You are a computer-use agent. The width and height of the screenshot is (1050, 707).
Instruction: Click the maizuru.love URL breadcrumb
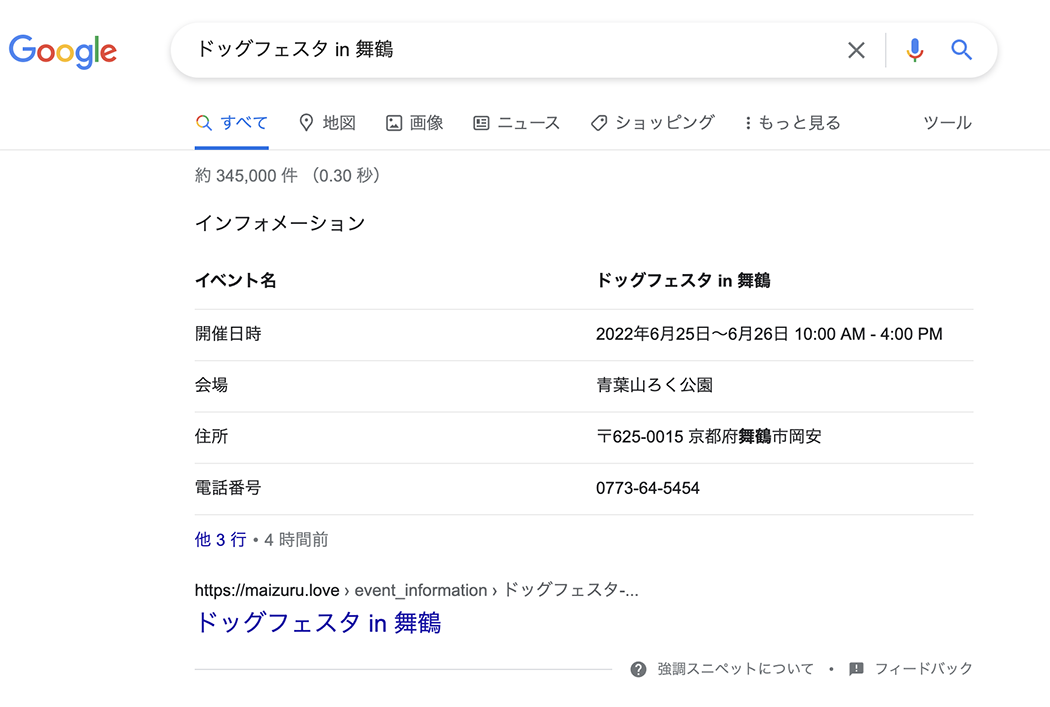pyautogui.click(x=267, y=590)
